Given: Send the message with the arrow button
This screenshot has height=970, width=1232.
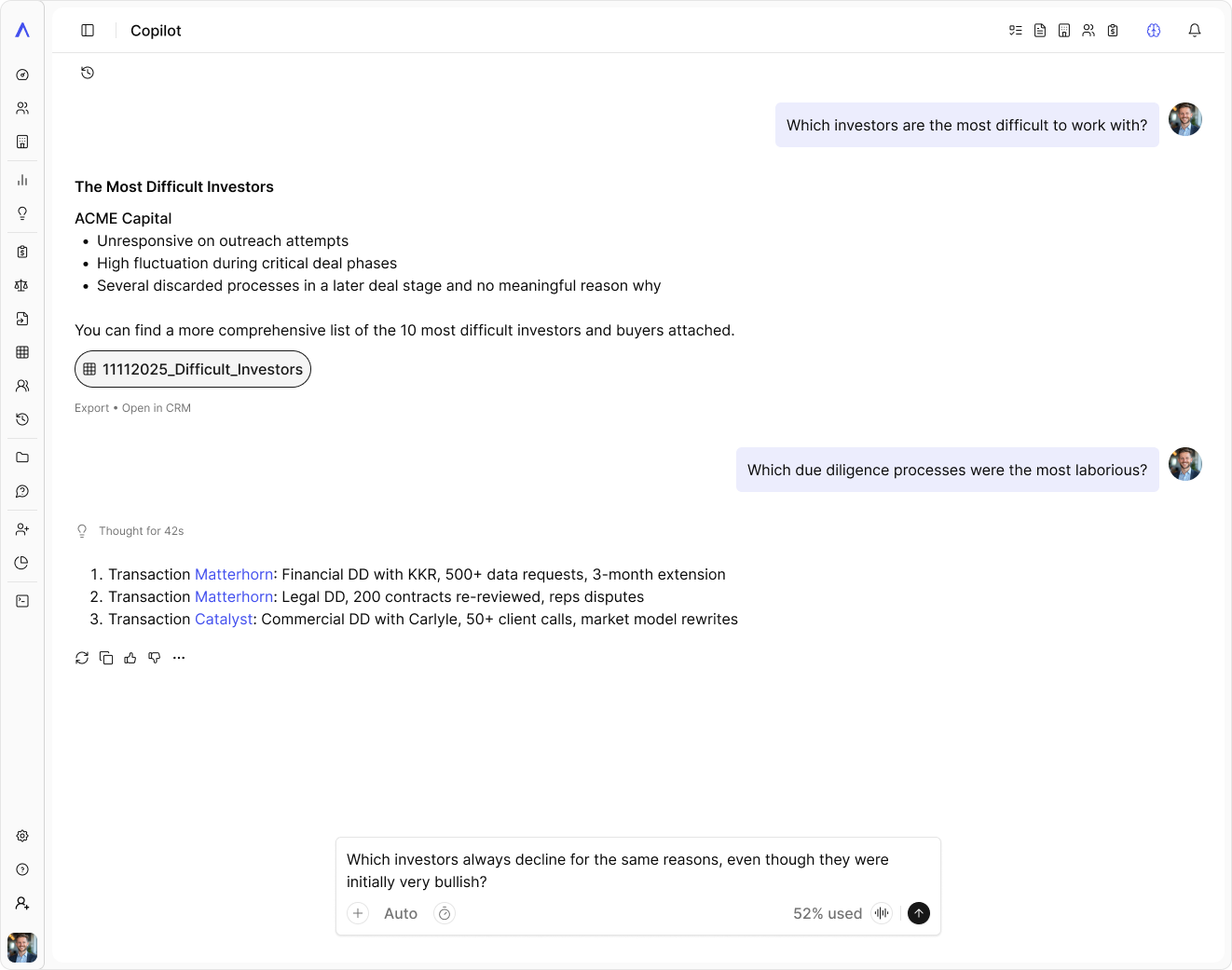Looking at the screenshot, I should click(919, 913).
